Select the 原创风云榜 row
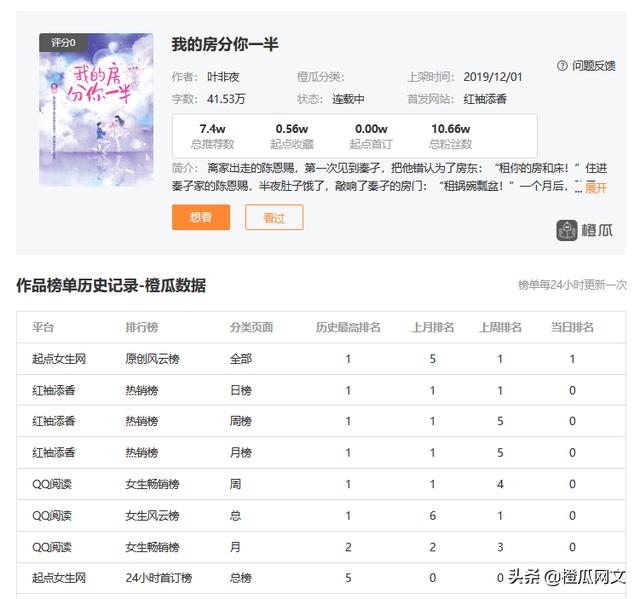Screen dimensions: 640x599 pyautogui.click(x=321, y=359)
